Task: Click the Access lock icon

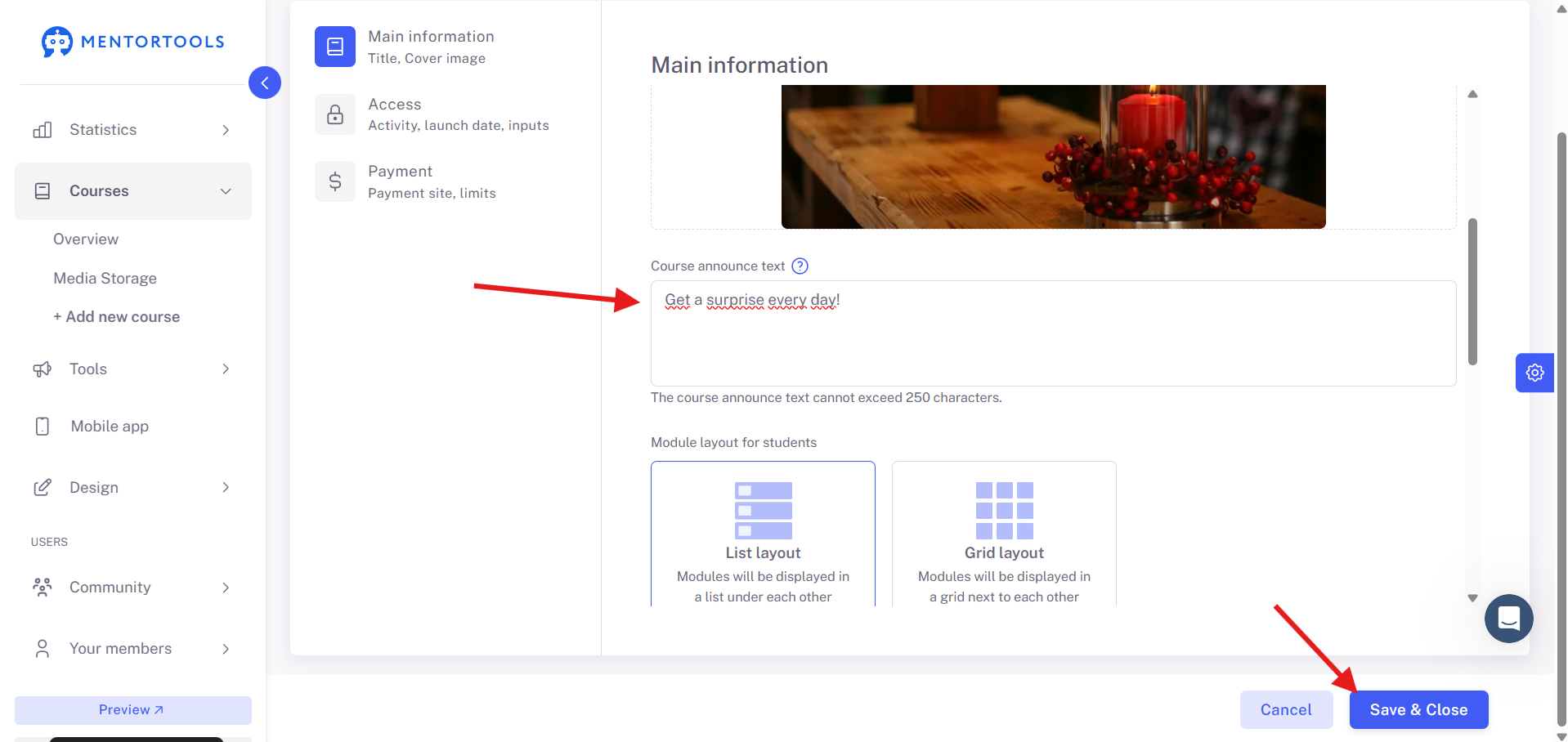Action: point(335,114)
